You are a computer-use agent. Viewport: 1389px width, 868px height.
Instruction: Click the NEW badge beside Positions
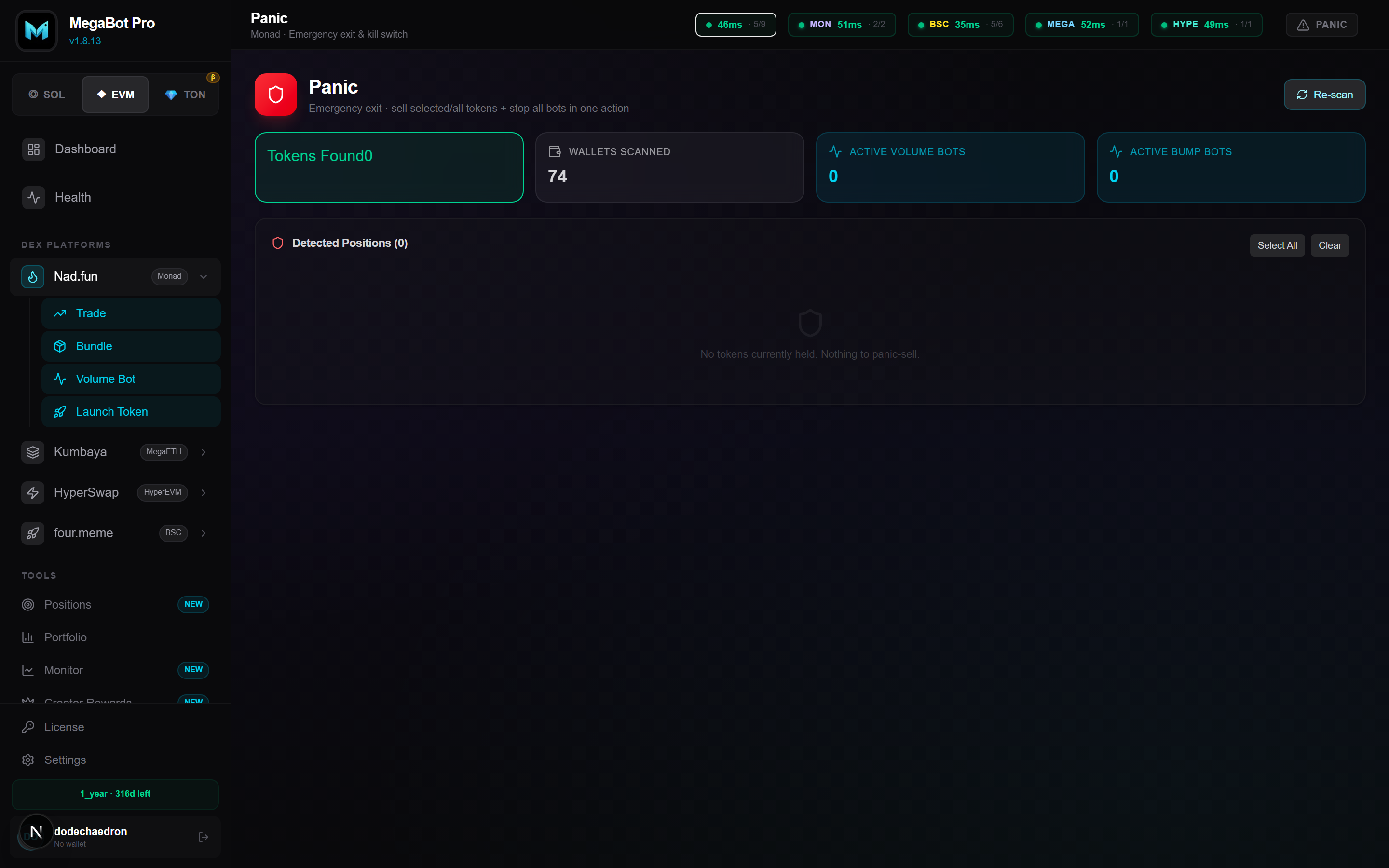click(193, 605)
